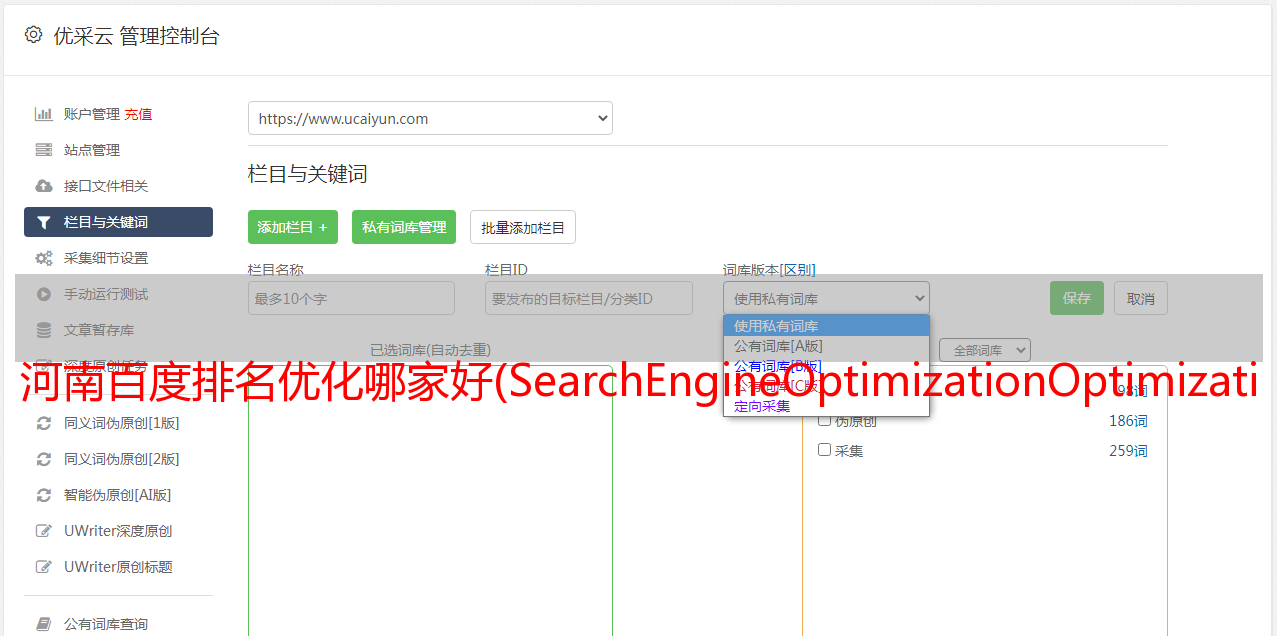Screen dimensions: 1277x636
Task: Open the 智能伪原创[AI版] sidebar item
Action: tap(118, 495)
